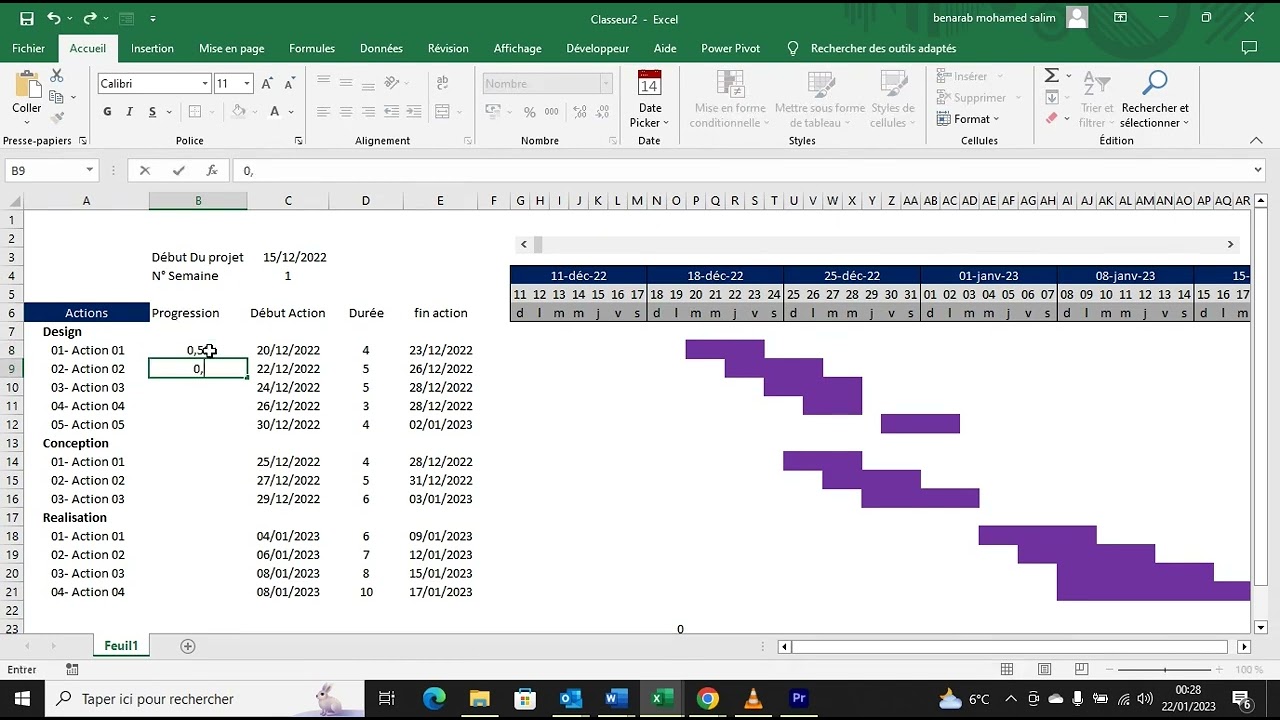Click the font color A swatch
Image resolution: width=1280 pixels, height=720 pixels.
(x=274, y=112)
